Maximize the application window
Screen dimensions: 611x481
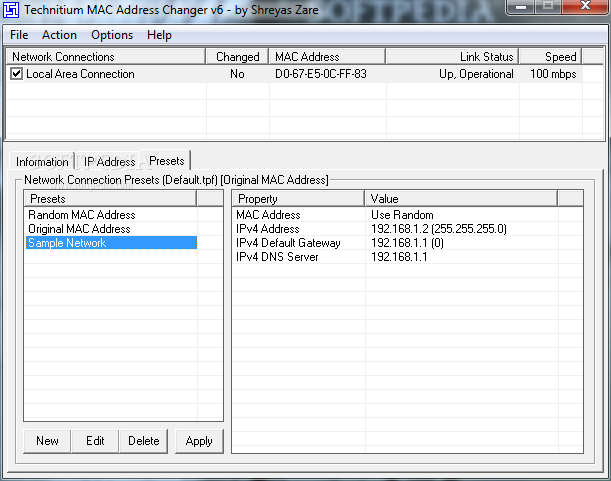click(548, 6)
